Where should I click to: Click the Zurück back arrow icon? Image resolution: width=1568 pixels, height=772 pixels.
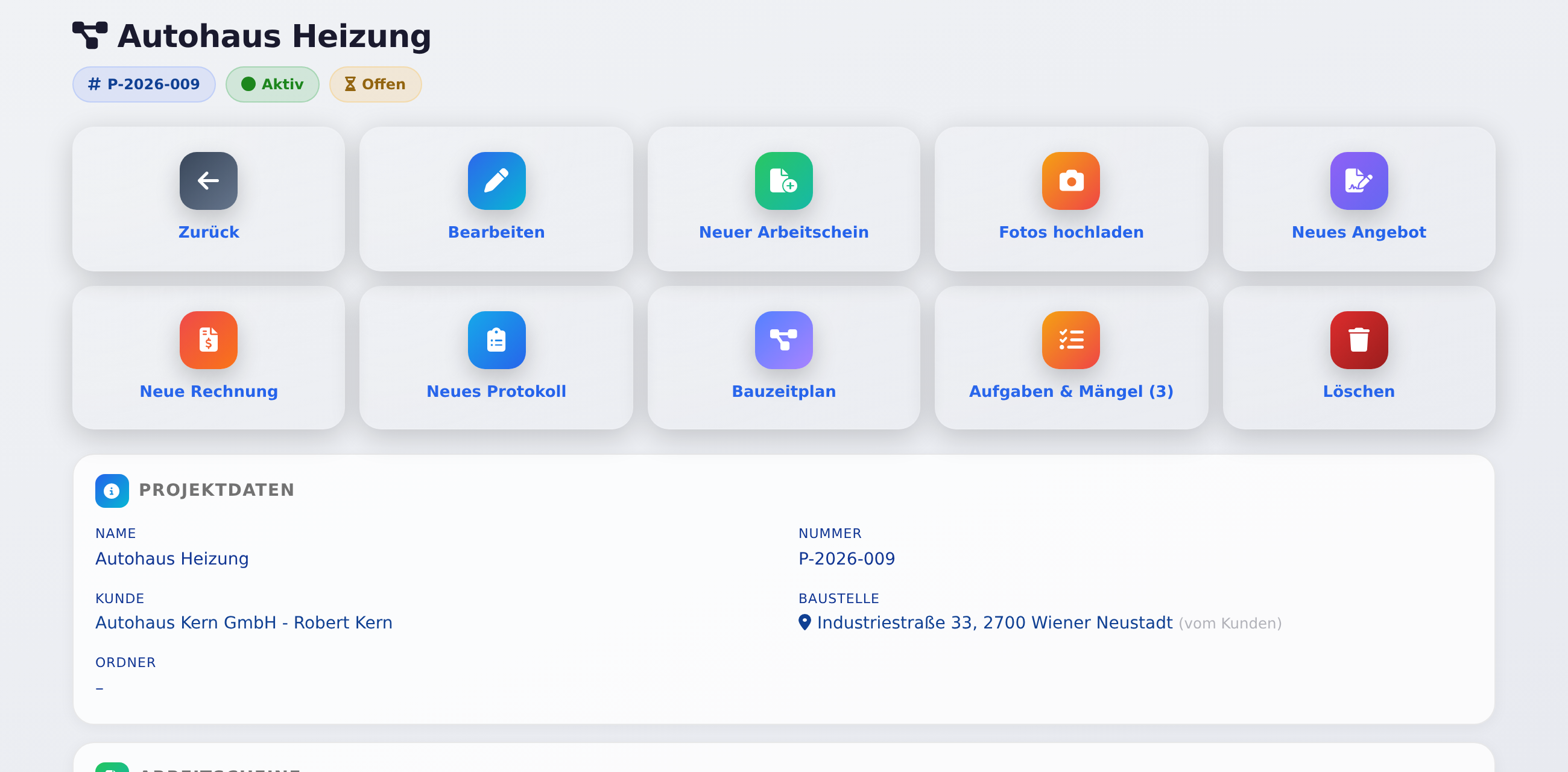208,181
